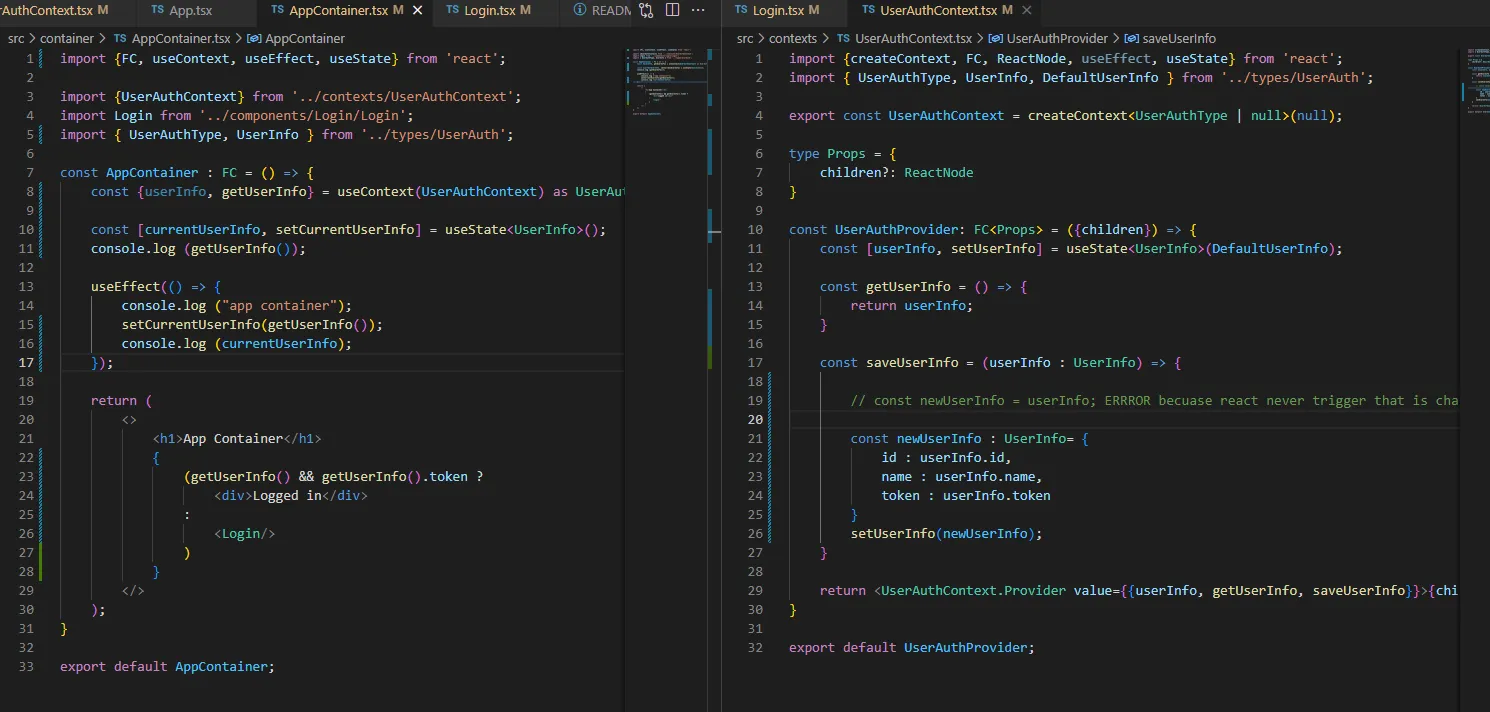Viewport: 1490px width, 712px height.
Task: Click 'contexts' breadcrumb segment
Action: tap(793, 38)
